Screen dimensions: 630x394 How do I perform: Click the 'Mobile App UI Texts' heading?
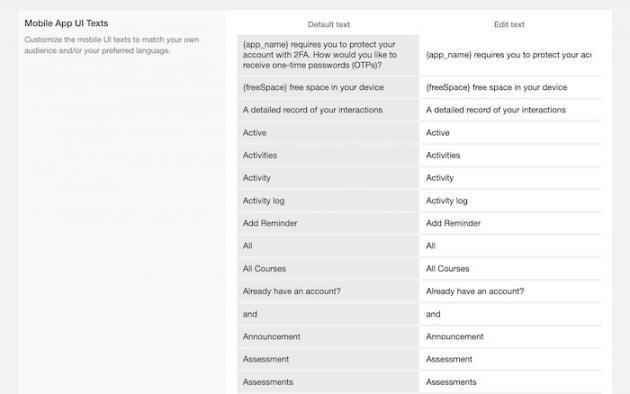pyautogui.click(x=66, y=23)
